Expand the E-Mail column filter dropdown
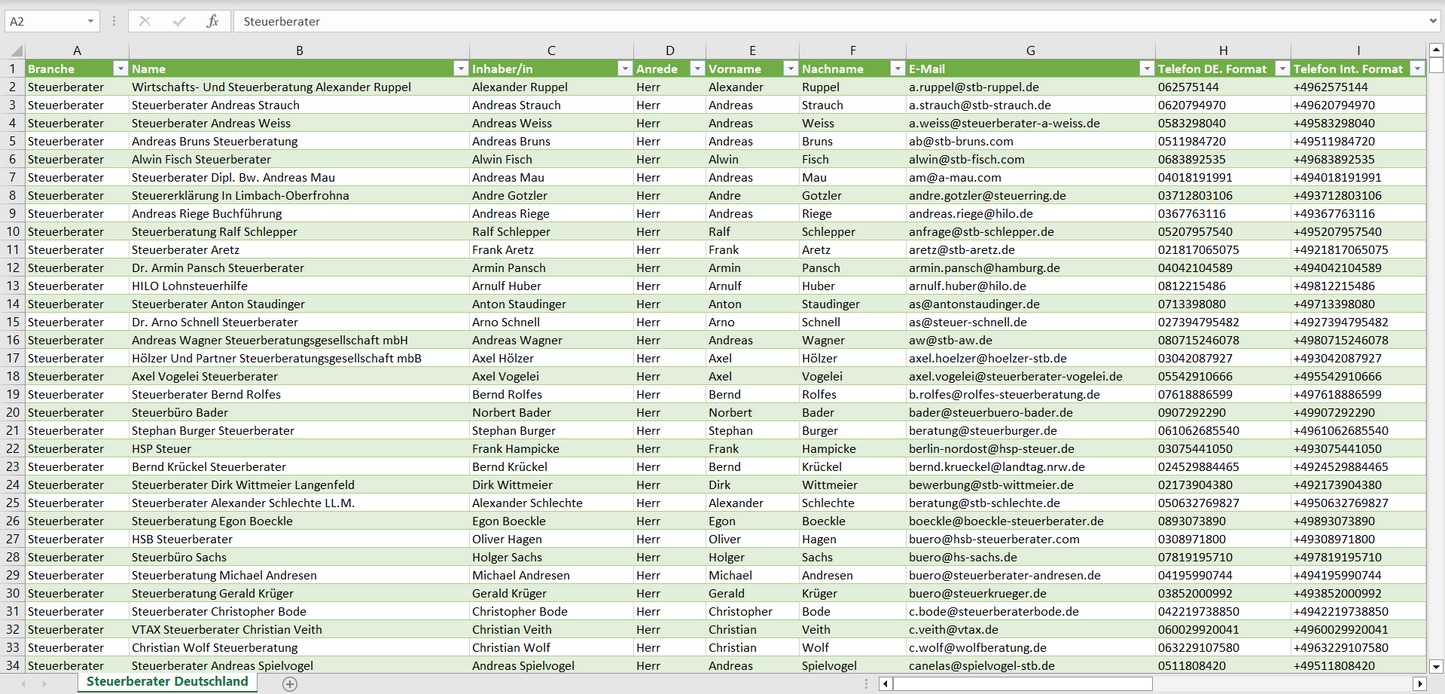This screenshot has width=1445, height=694. tap(1146, 69)
